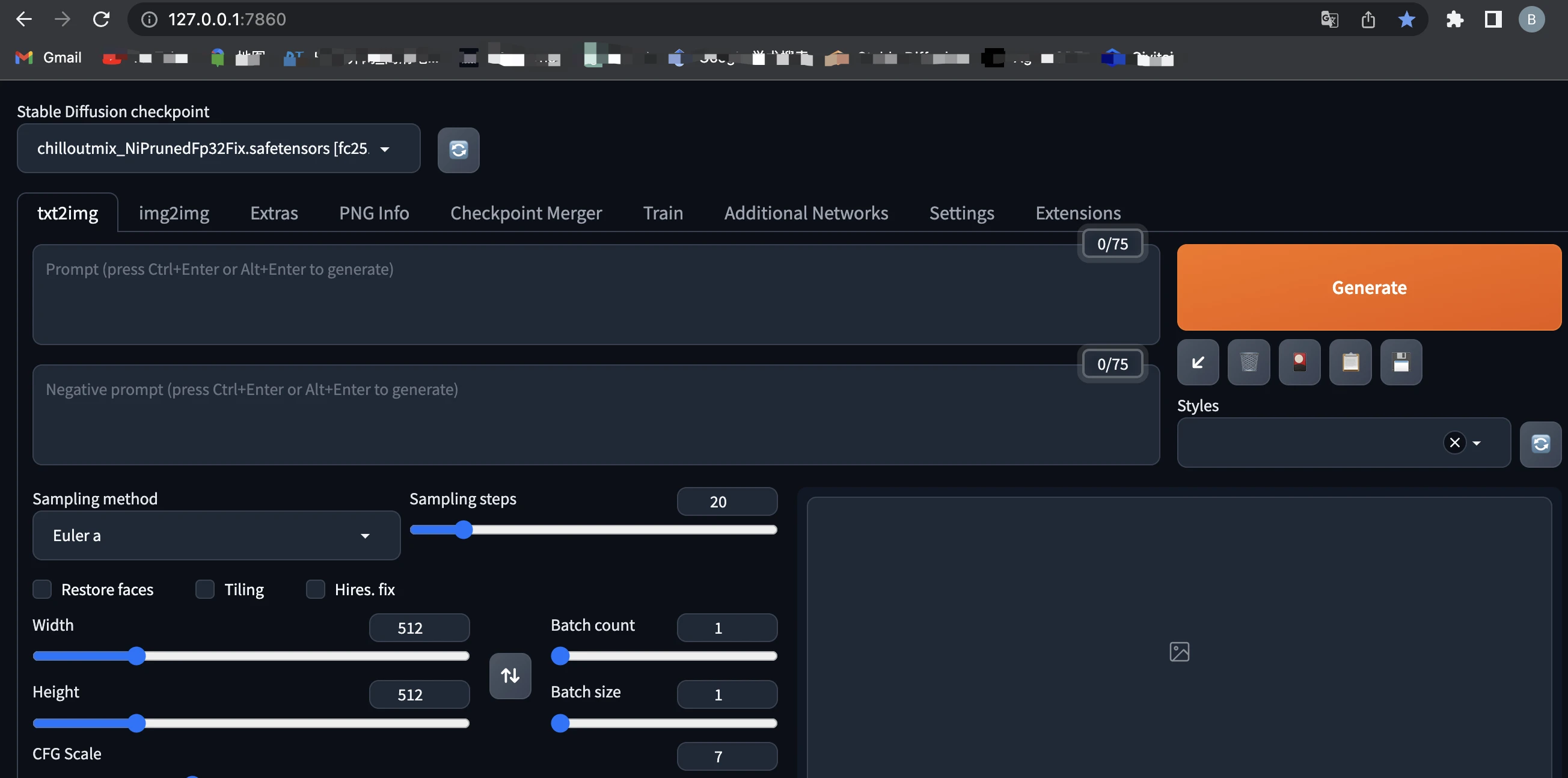This screenshot has width=1568, height=778.
Task: Show extra networks card icon
Action: [1300, 362]
